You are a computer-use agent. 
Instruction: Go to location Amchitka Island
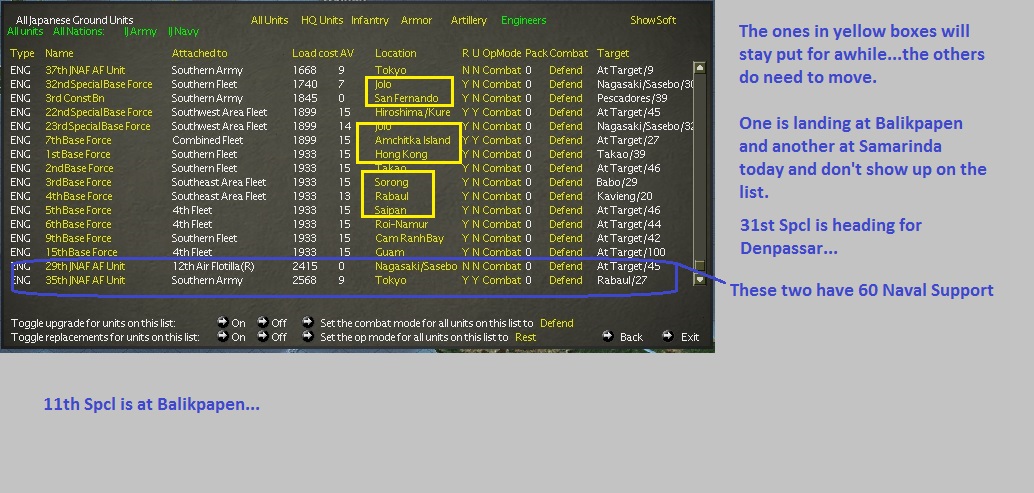point(413,140)
